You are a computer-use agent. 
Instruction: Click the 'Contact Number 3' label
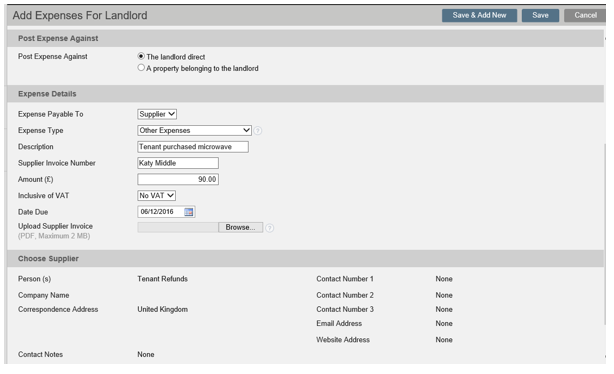[345, 309]
